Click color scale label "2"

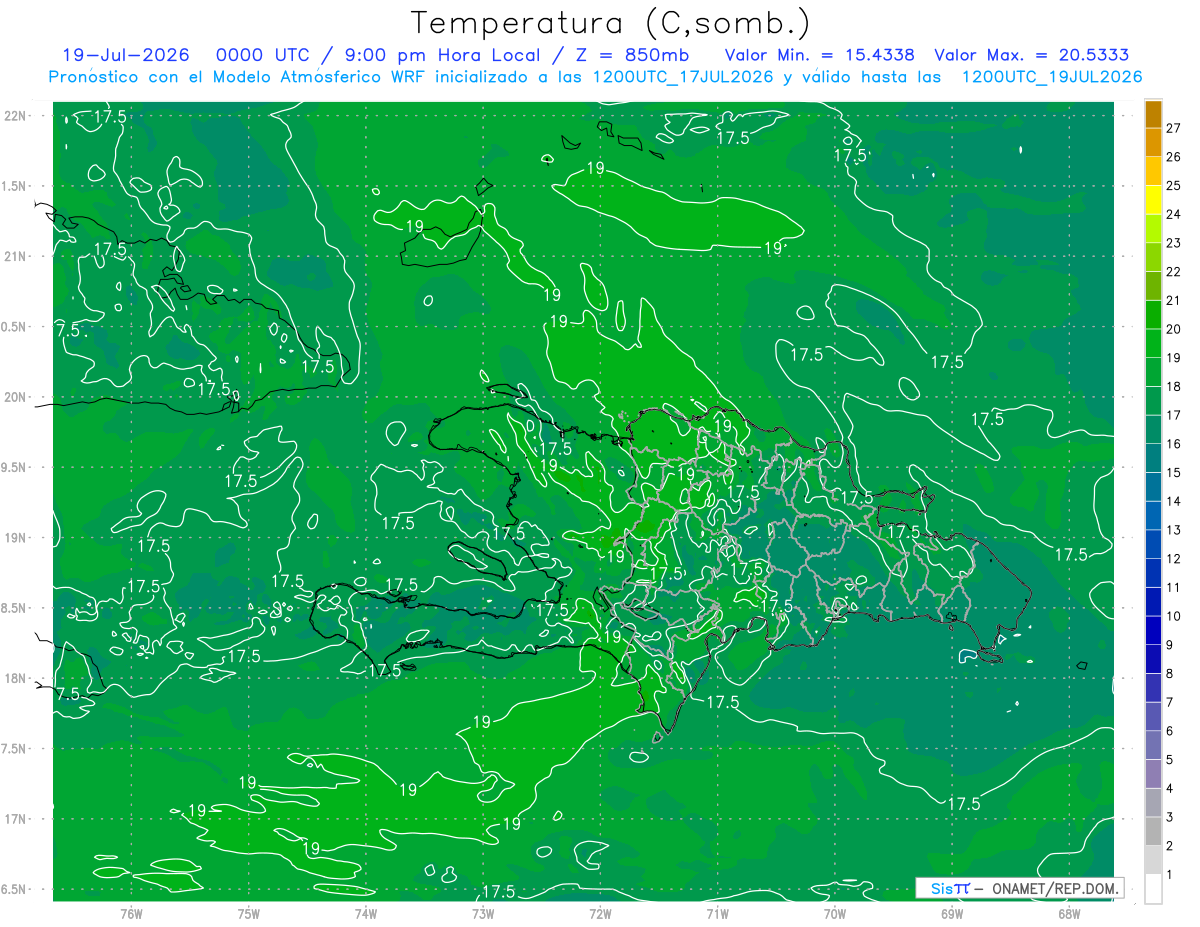coord(1170,846)
